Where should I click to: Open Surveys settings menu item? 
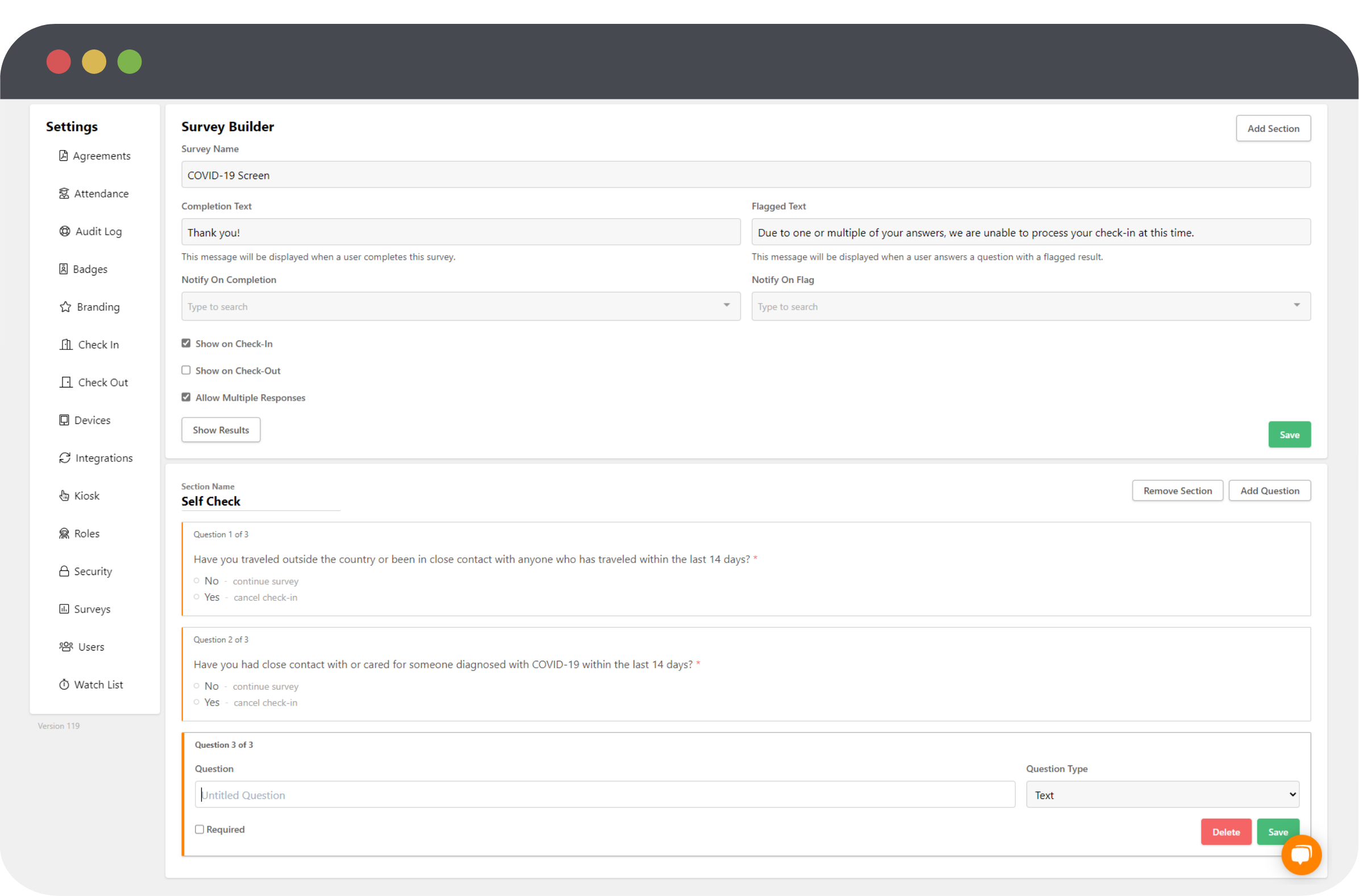(92, 609)
